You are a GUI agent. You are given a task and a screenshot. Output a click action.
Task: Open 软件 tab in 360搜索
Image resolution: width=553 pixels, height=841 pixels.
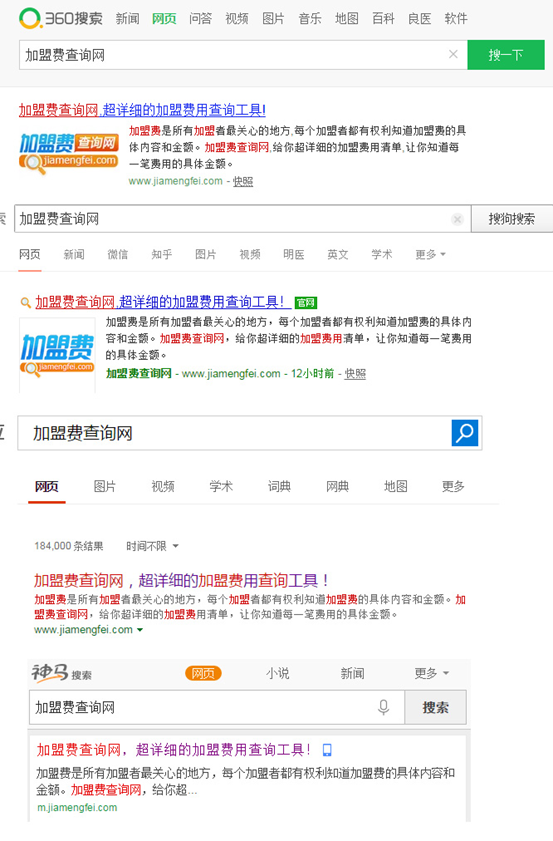point(456,19)
